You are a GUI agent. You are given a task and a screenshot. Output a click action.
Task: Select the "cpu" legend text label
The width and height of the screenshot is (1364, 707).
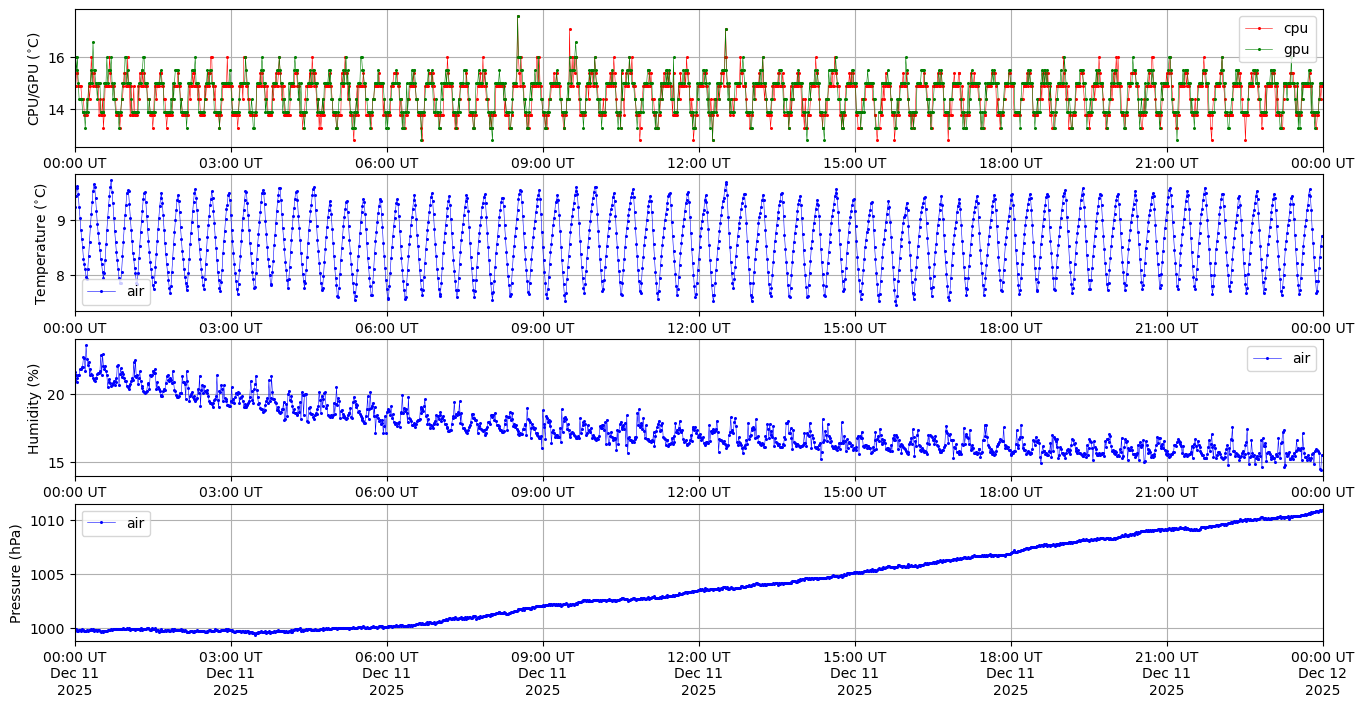[x=1295, y=29]
